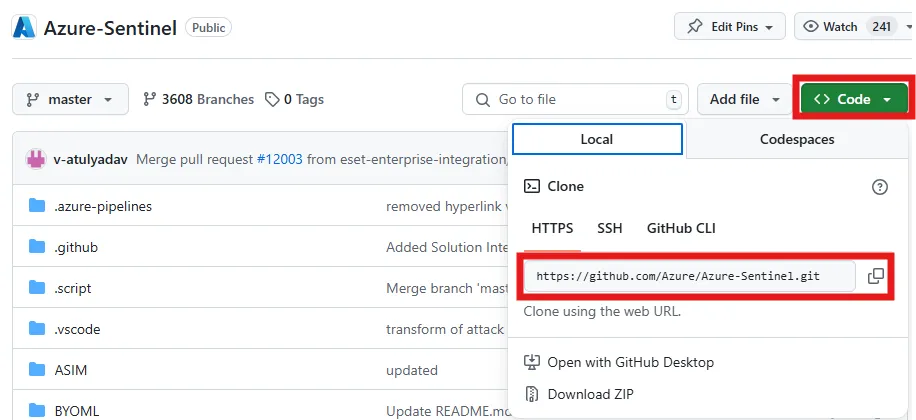Open the 0 Tags link
The image size is (916, 420).
[294, 99]
